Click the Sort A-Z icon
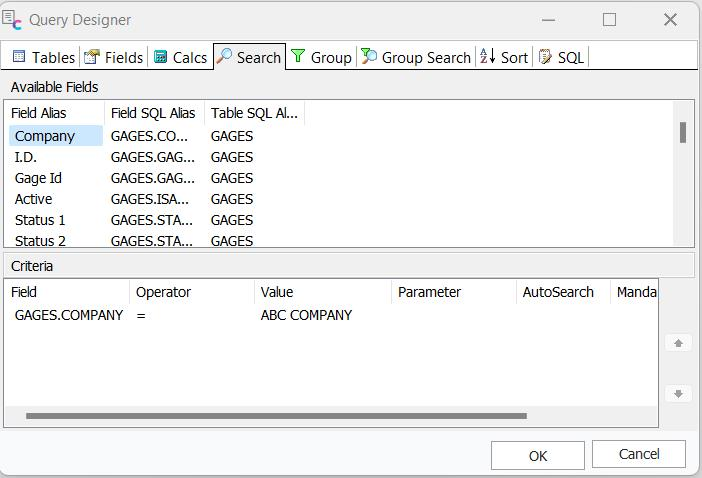702x478 pixels. point(487,57)
